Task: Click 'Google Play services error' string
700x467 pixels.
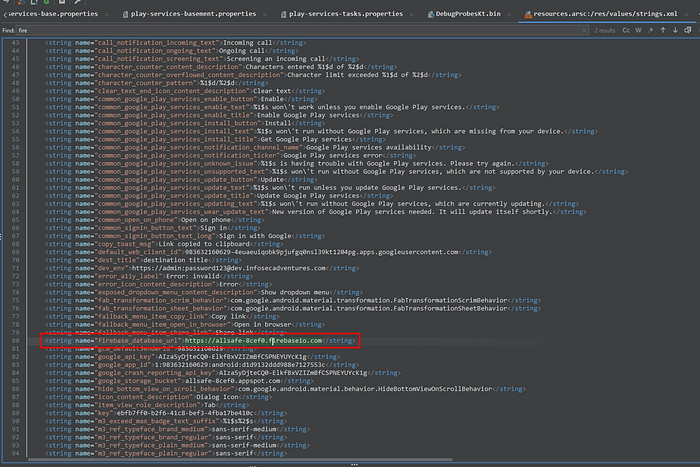Action: (x=333, y=155)
